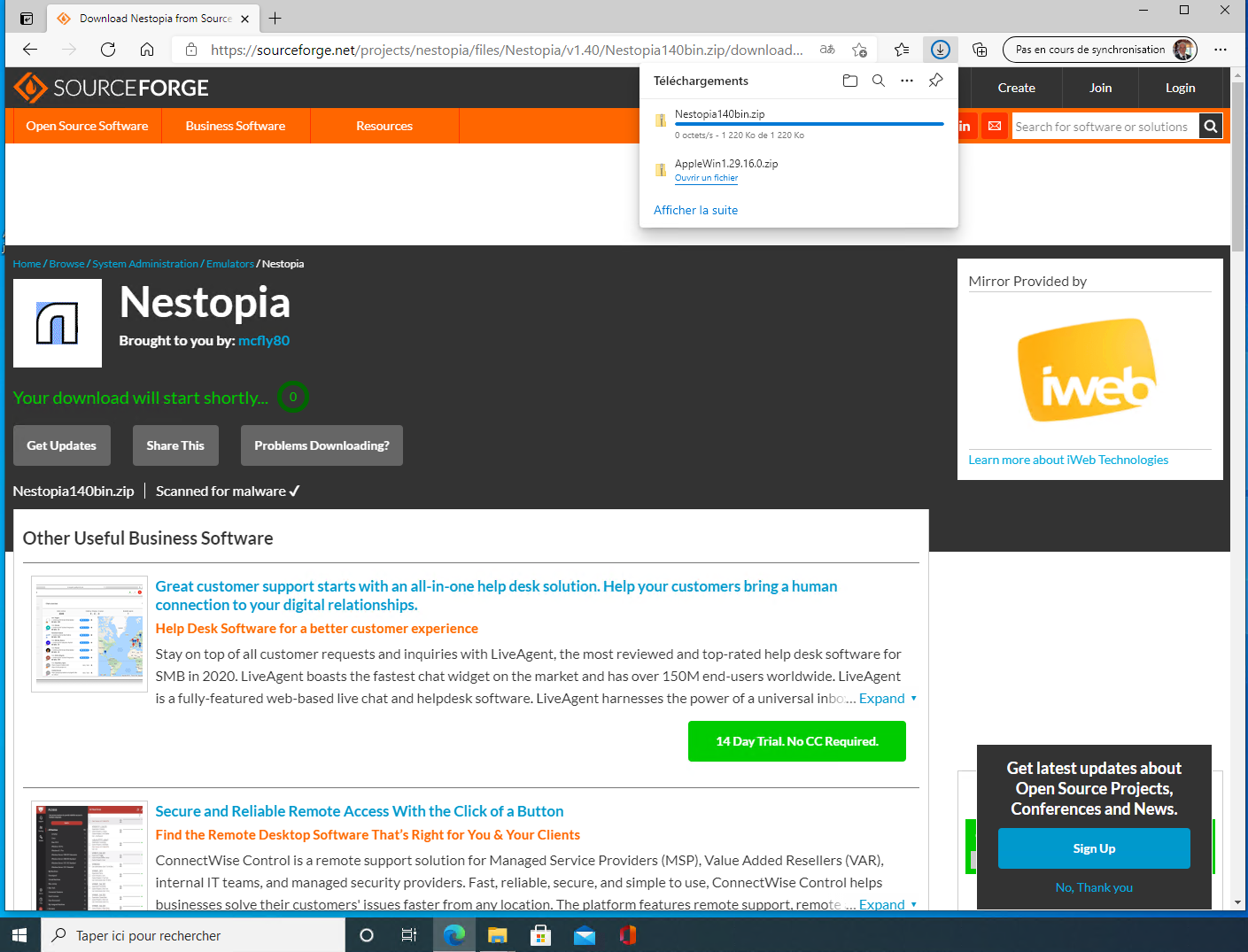The width and height of the screenshot is (1248, 952).
Task: Focus the software search field
Action: pos(1105,127)
